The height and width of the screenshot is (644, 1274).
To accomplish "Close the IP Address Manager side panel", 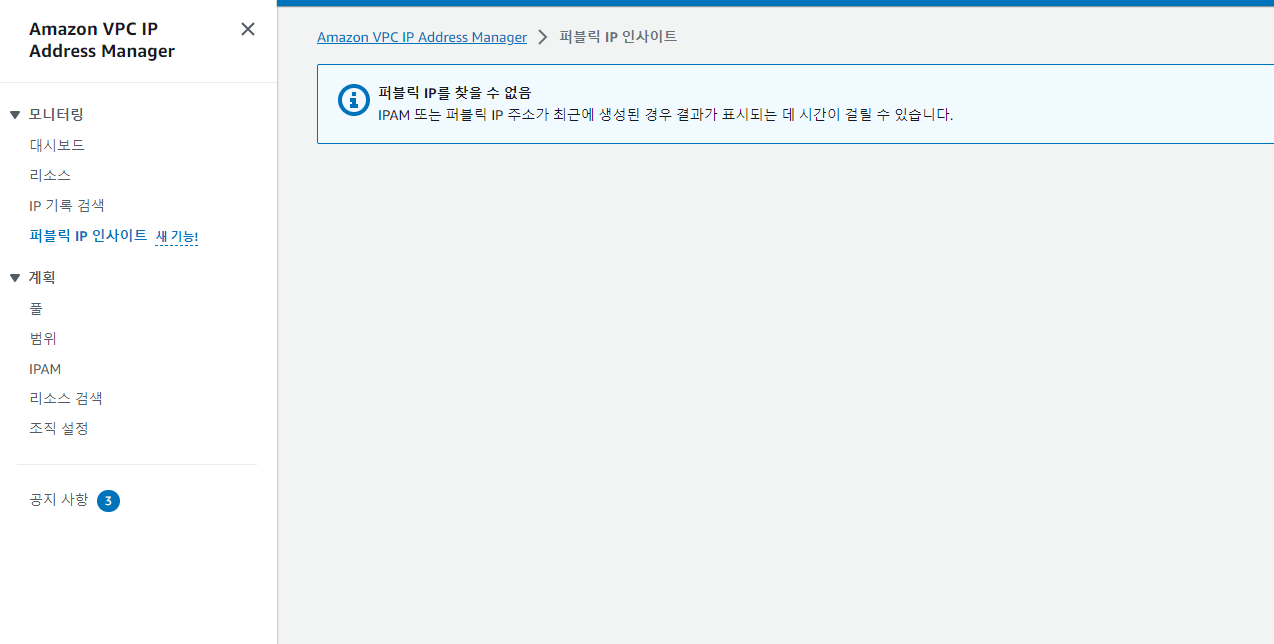I will pos(248,29).
